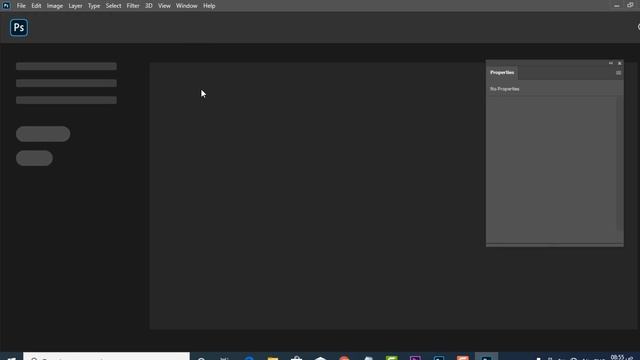Image resolution: width=640 pixels, height=360 pixels.
Task: Close the floating Properties panel
Action: click(x=620, y=63)
